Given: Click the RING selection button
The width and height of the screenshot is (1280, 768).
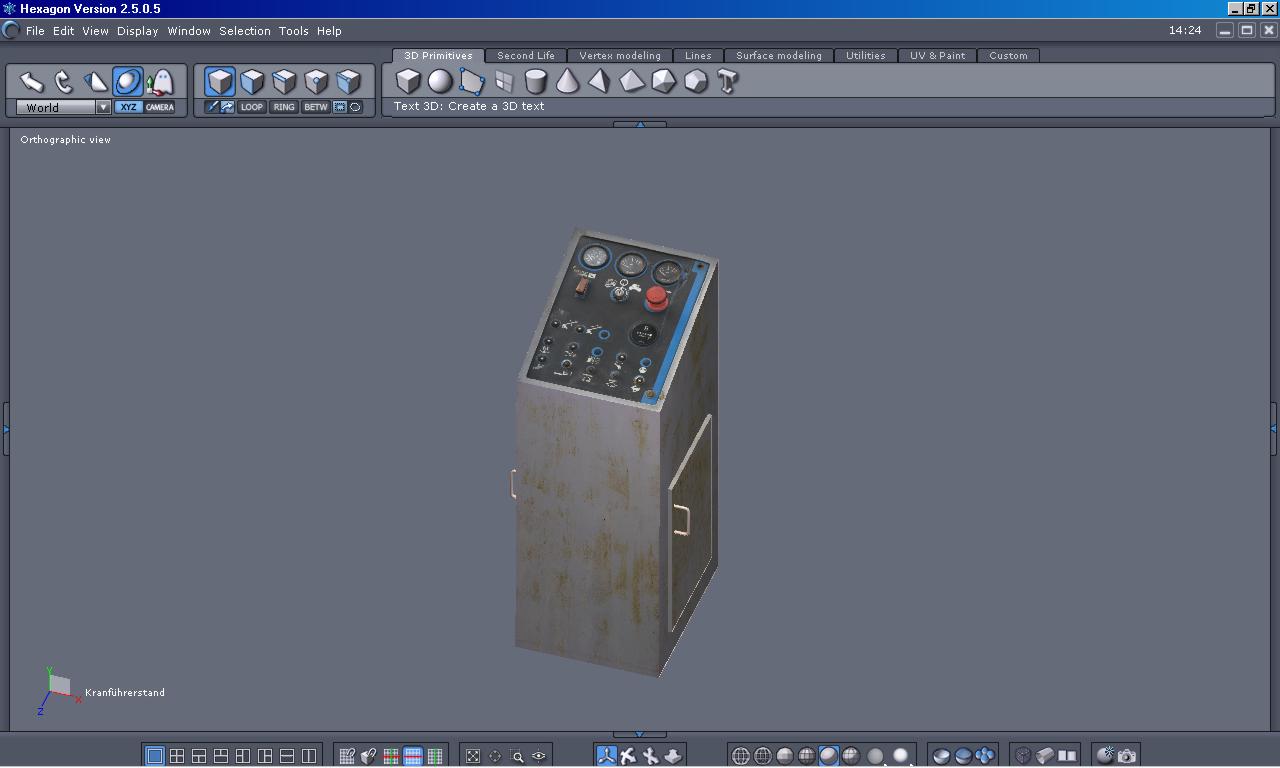Looking at the screenshot, I should (284, 107).
